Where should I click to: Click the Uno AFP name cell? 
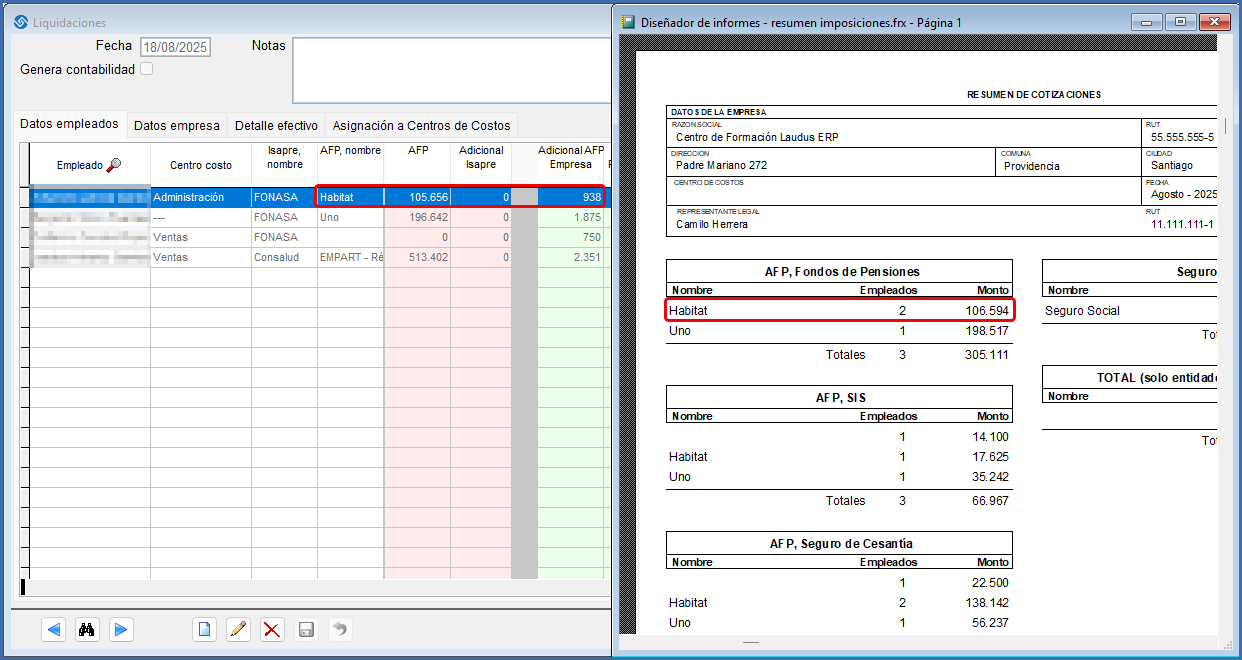click(350, 217)
